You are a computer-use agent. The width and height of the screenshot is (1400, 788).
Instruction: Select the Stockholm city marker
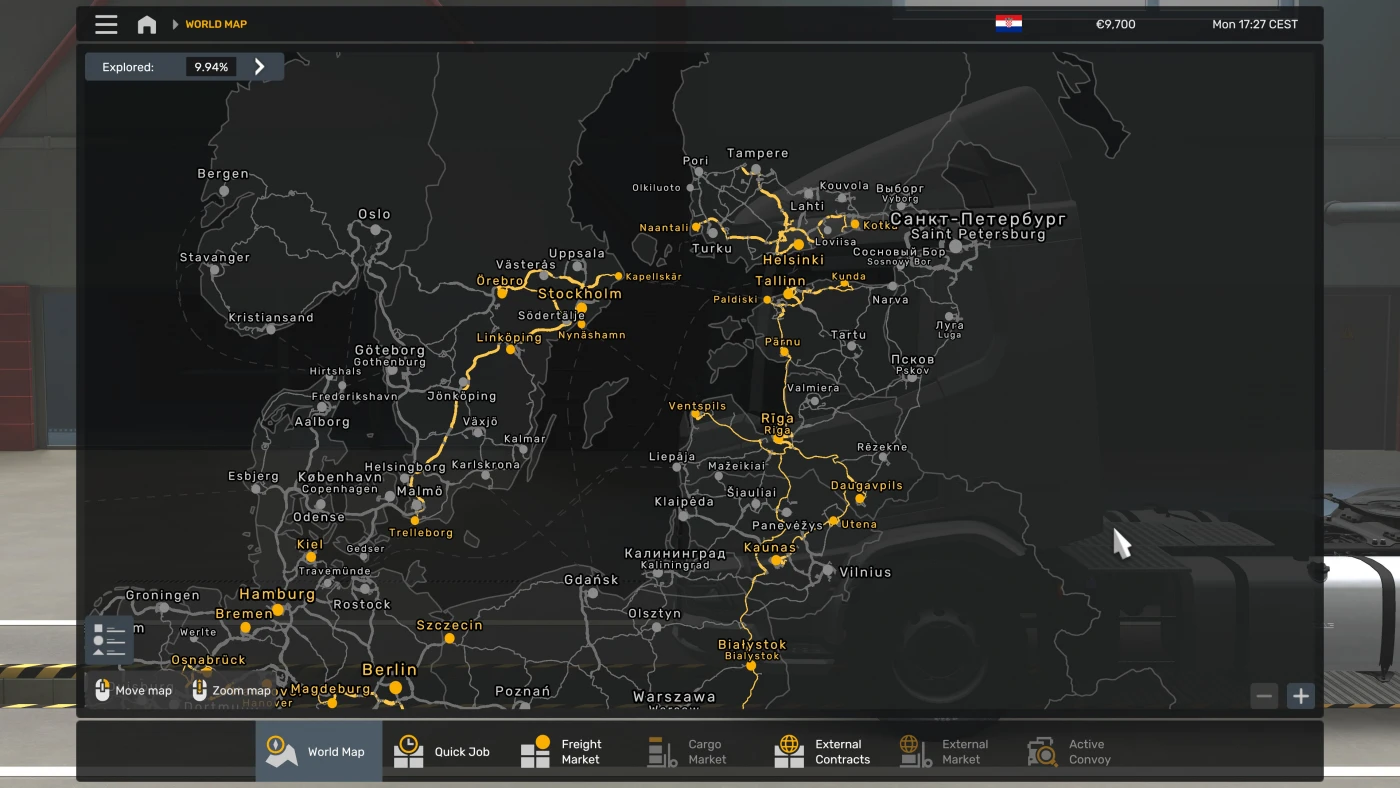click(x=581, y=308)
